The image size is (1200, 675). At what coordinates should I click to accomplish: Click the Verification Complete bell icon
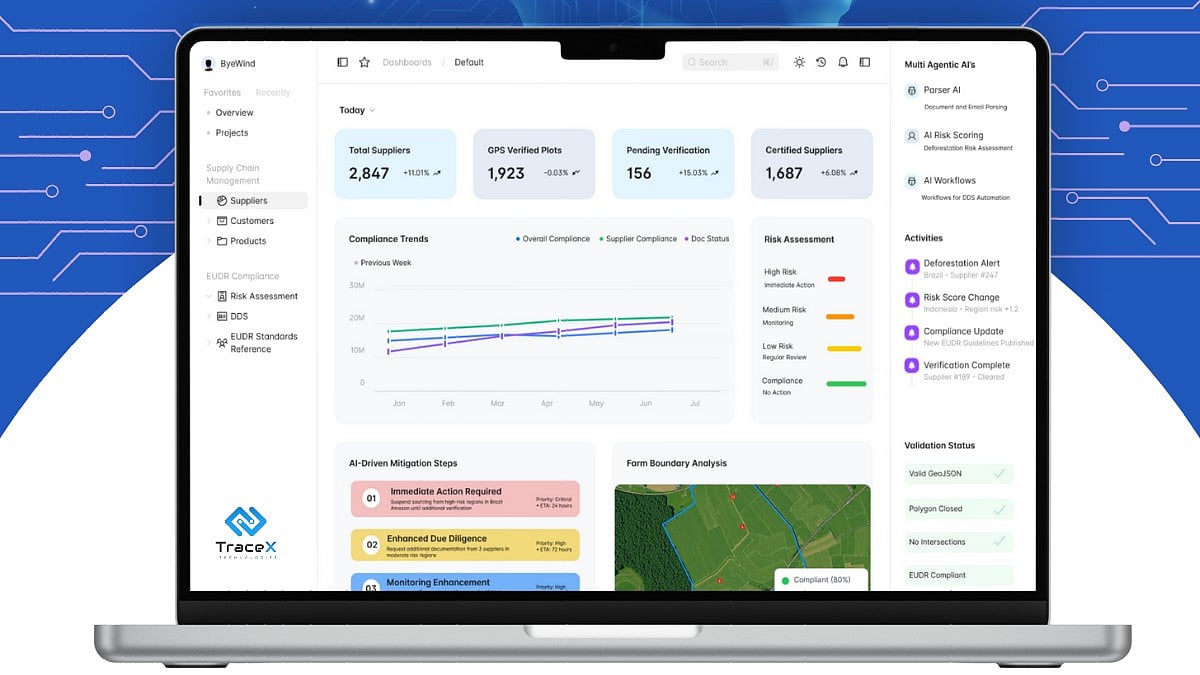pyautogui.click(x=912, y=367)
